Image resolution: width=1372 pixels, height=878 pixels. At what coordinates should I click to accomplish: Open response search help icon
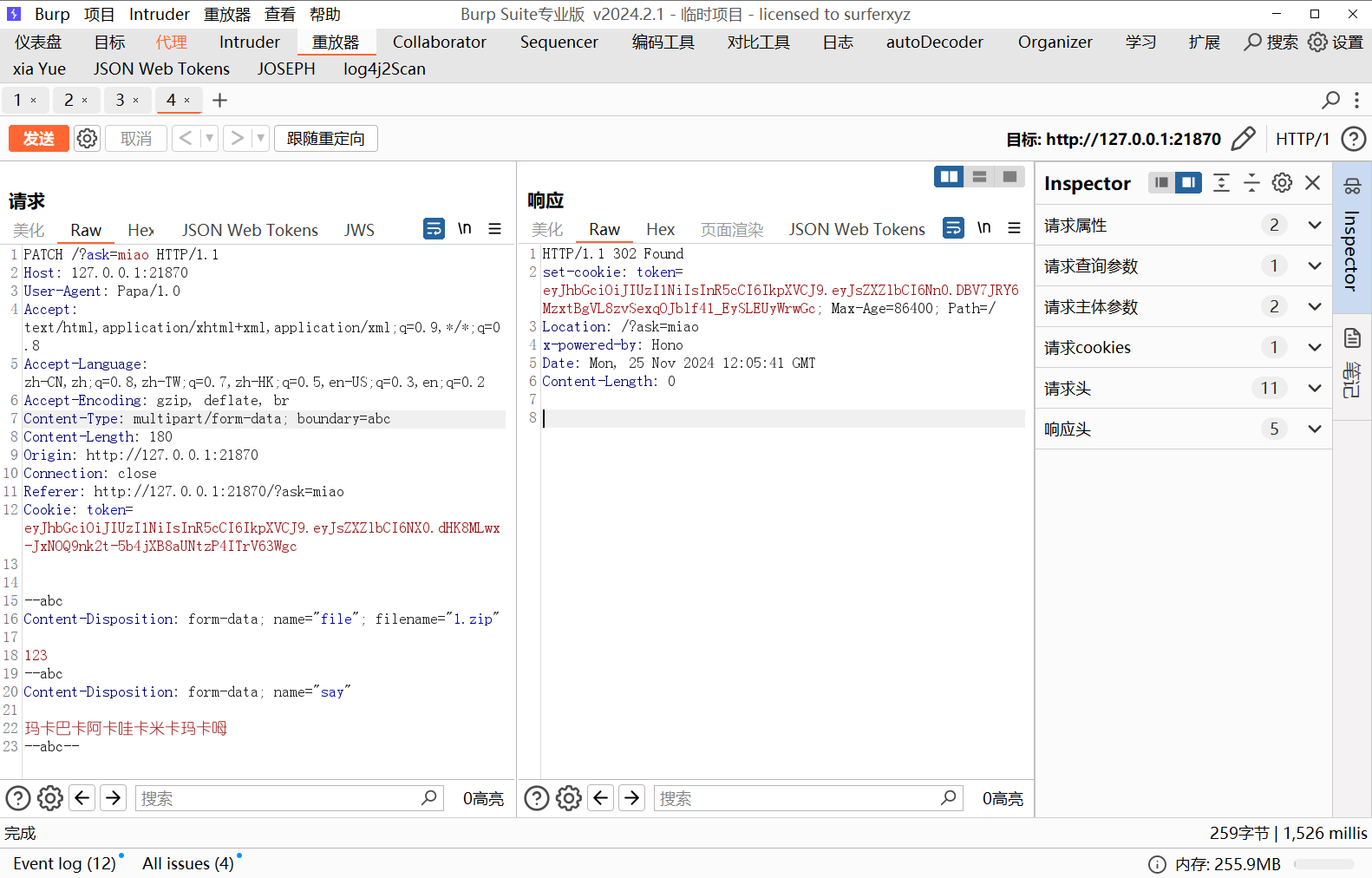[x=537, y=798]
